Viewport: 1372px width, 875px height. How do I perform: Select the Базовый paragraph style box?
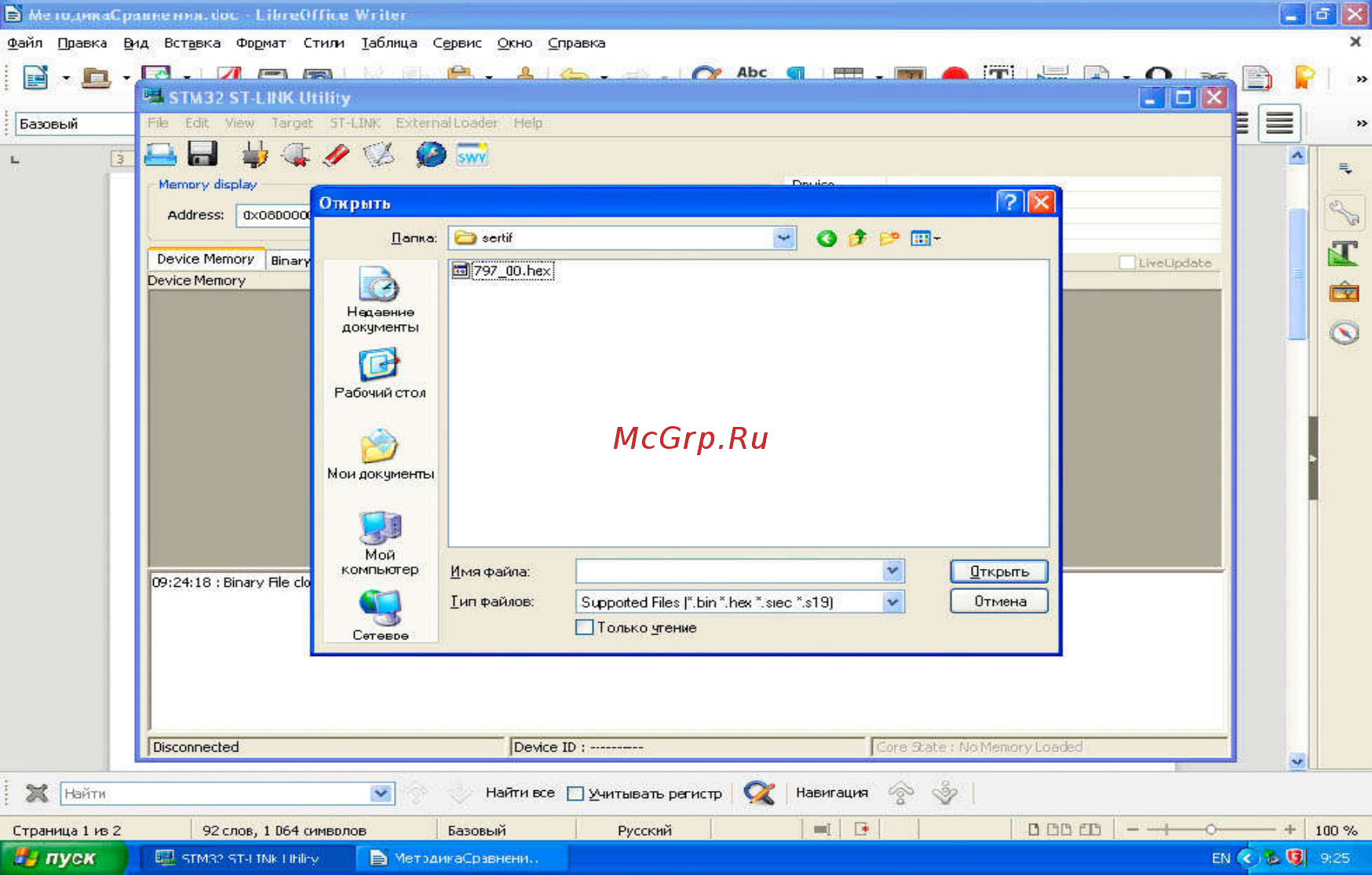(x=75, y=123)
